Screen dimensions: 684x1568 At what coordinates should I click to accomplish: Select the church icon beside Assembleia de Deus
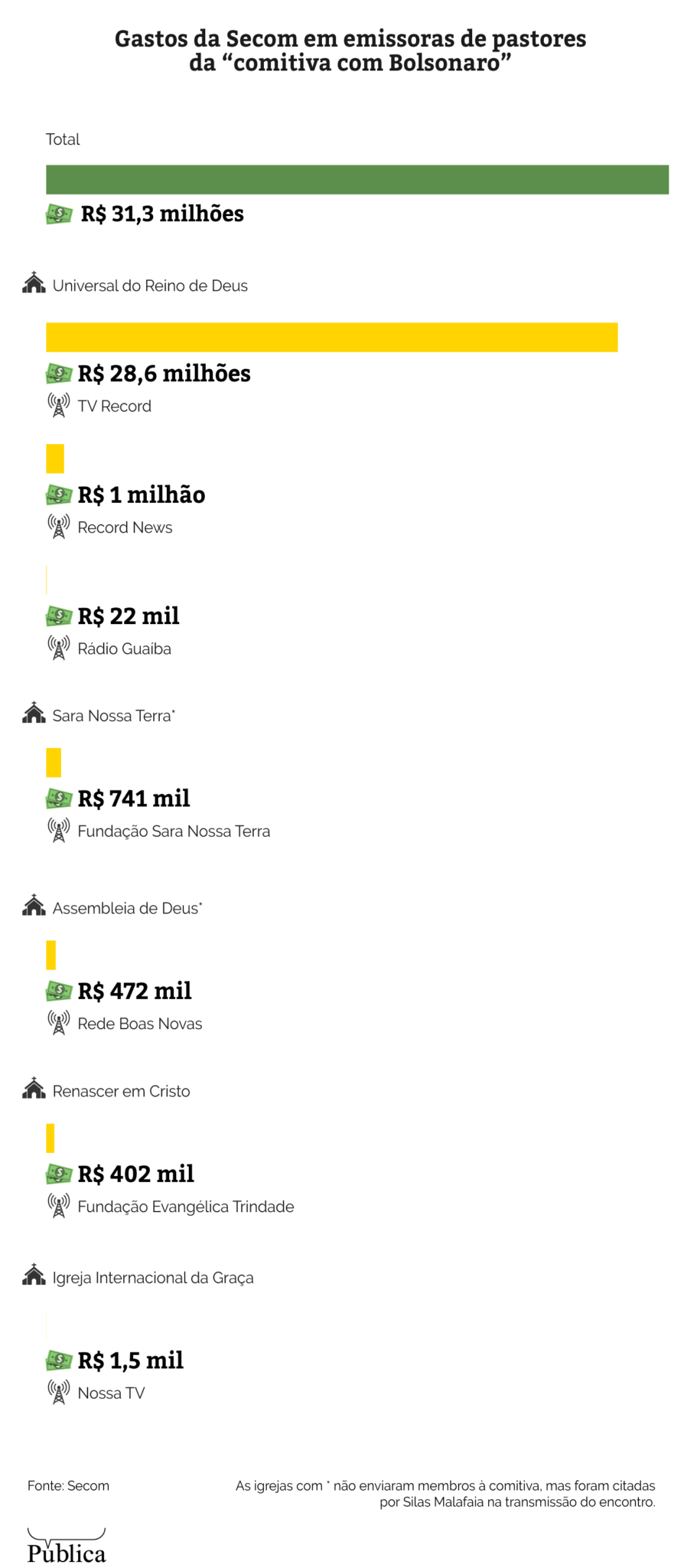[x=34, y=906]
